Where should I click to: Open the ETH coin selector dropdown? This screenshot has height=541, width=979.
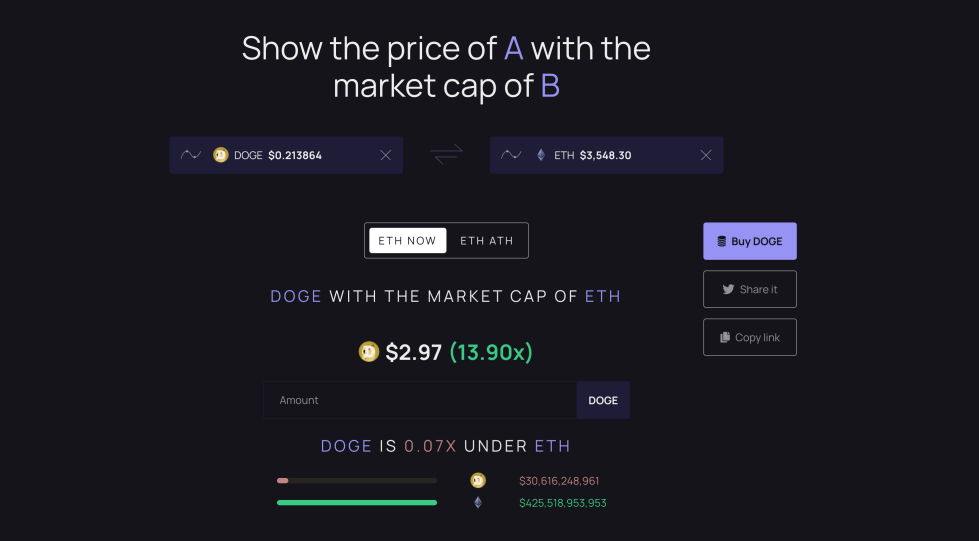pos(606,155)
